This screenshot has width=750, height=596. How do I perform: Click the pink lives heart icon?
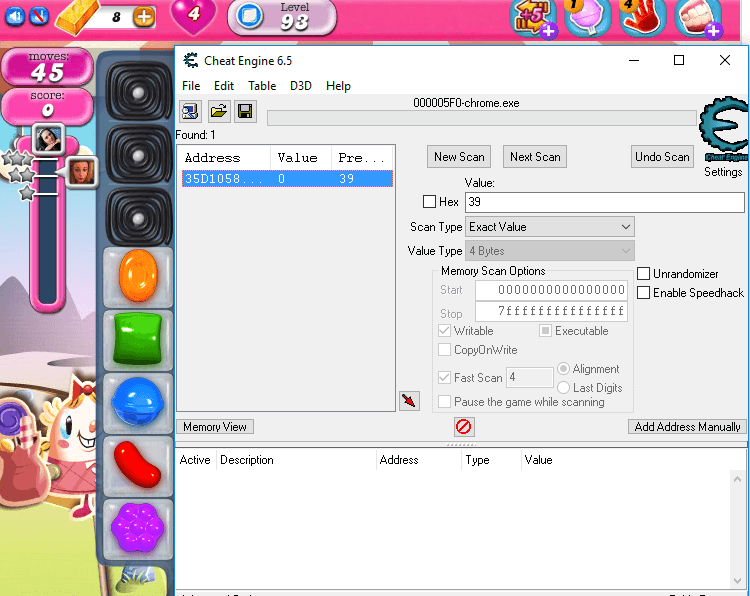point(193,16)
